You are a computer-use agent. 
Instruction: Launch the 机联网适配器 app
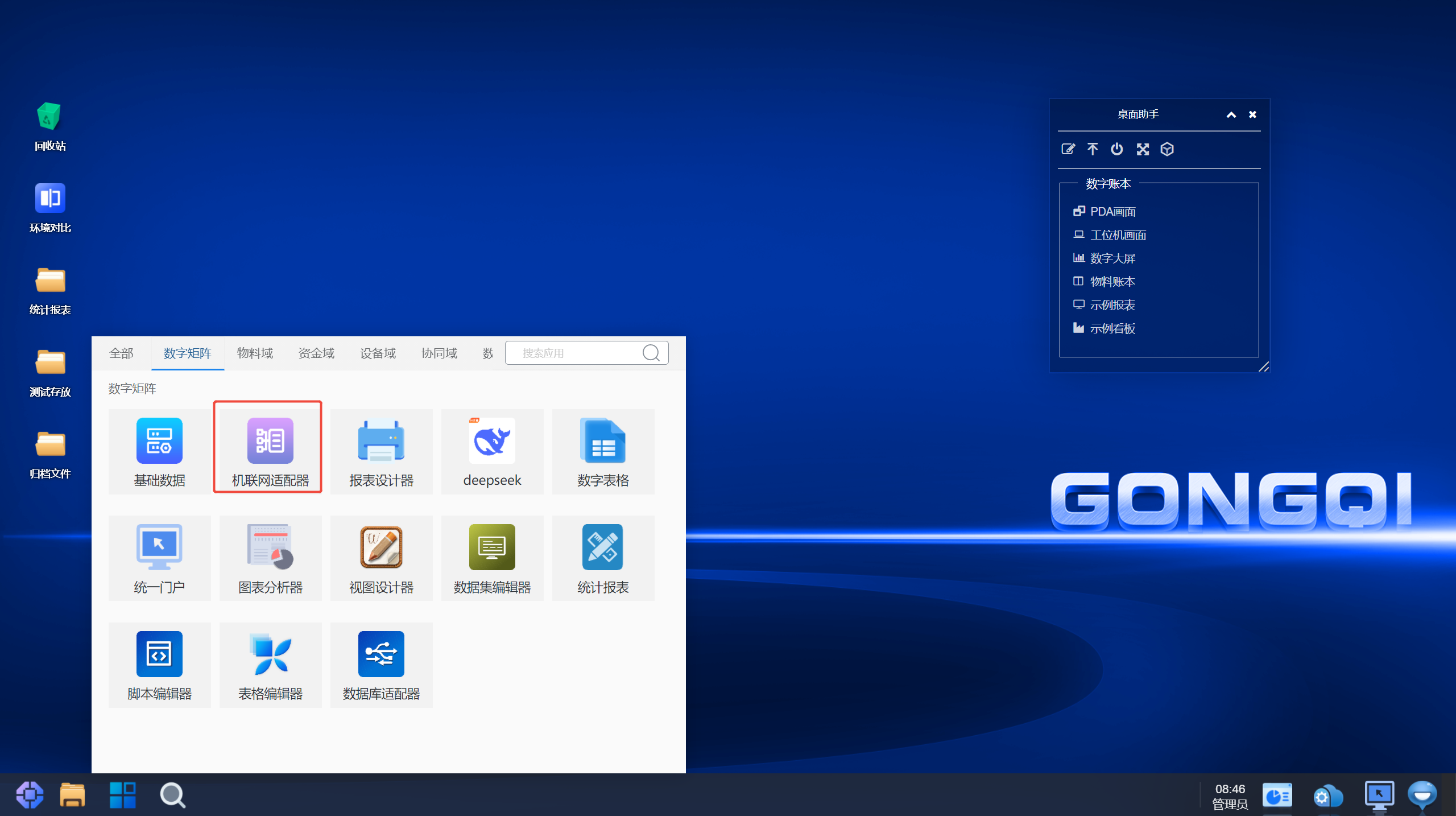coord(270,451)
